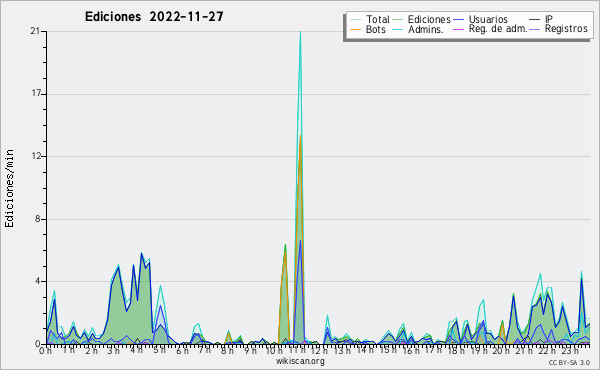Viewport: 600px width, 370px height.
Task: Click the y-axis value 8
Action: tap(38, 219)
